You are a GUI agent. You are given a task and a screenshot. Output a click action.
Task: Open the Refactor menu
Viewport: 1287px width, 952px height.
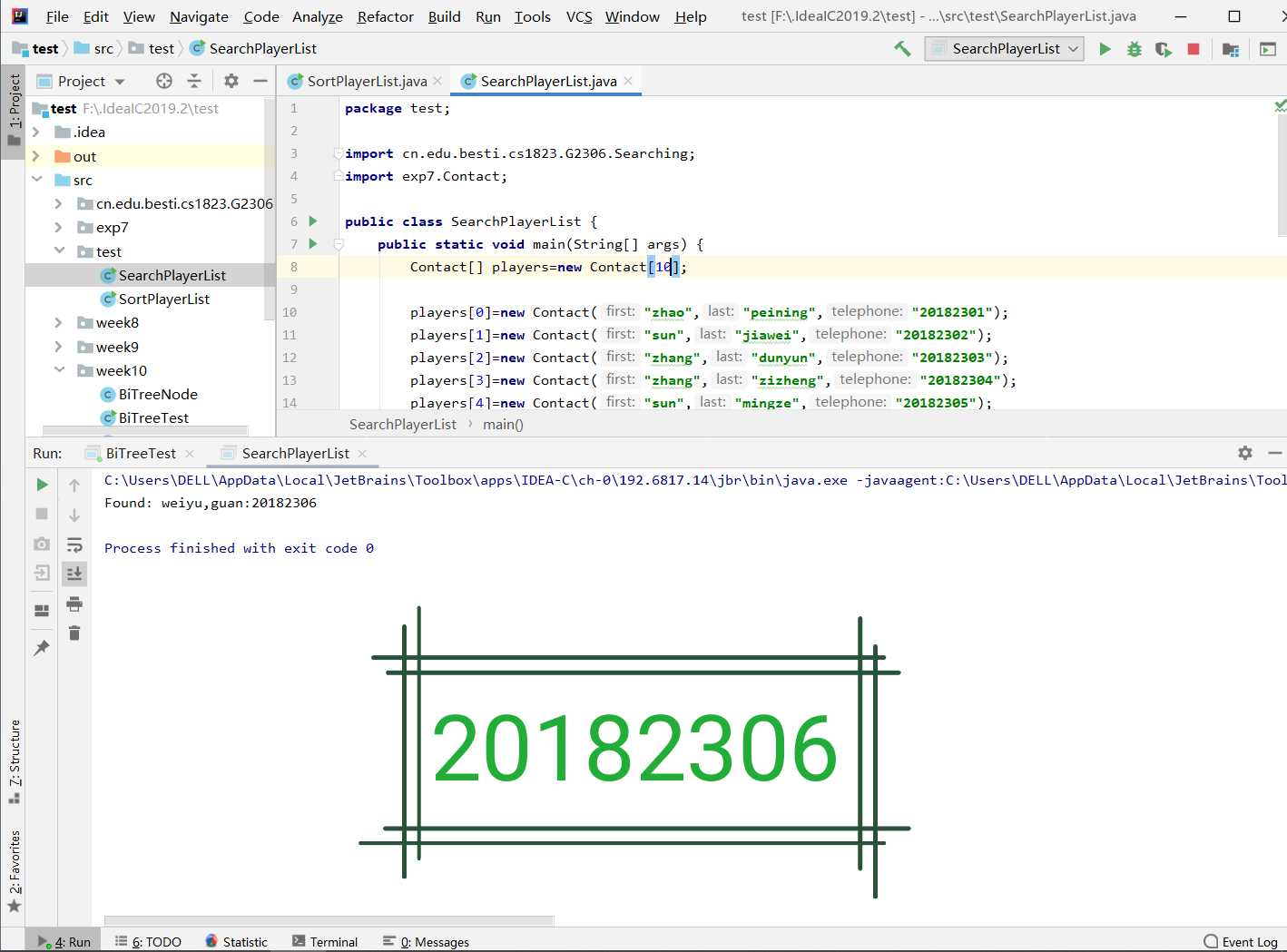[x=385, y=16]
